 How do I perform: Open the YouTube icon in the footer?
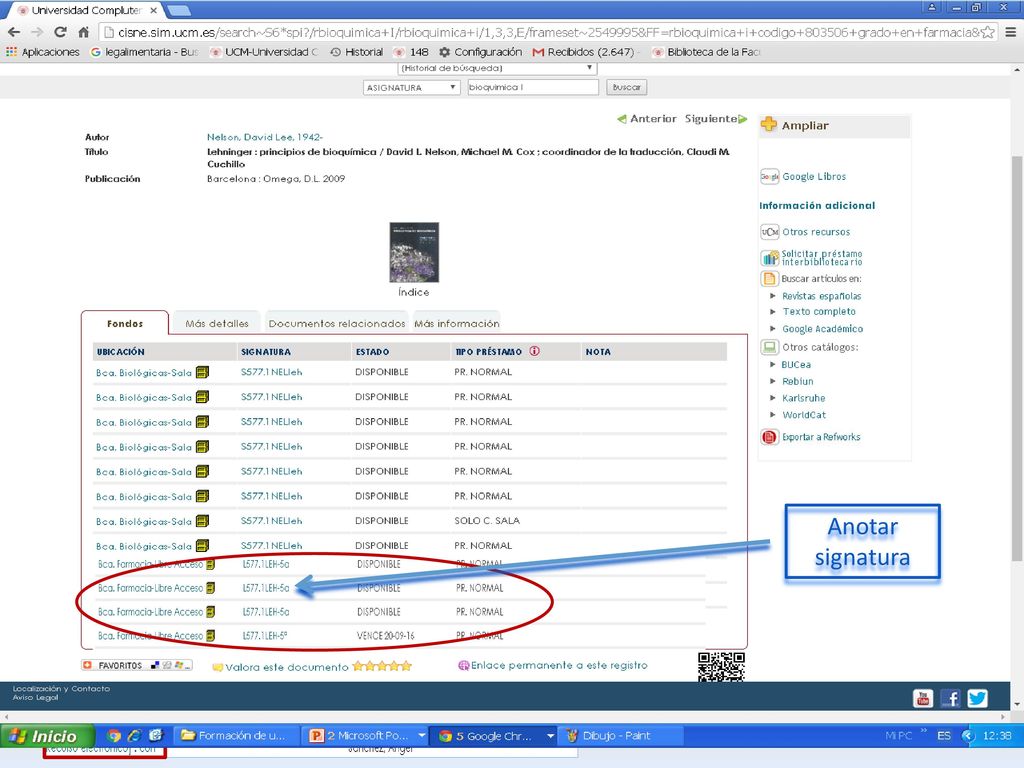tap(923, 698)
